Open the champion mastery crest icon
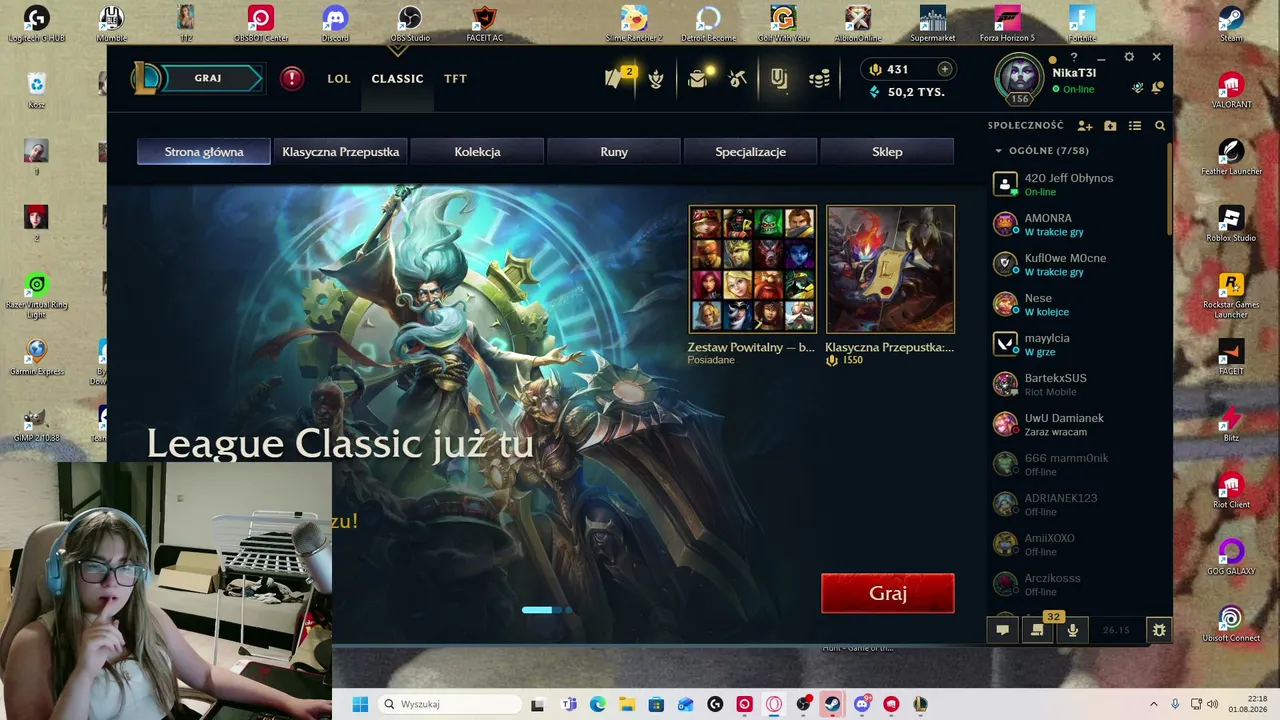The image size is (1280, 720). tap(779, 78)
